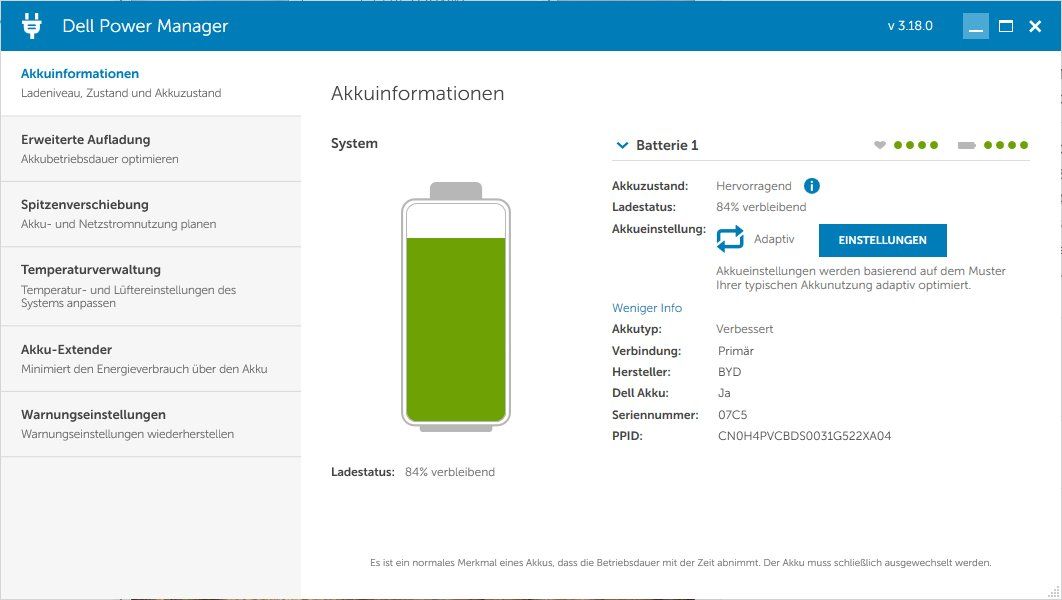Click the Batterie 1 heading text
The height and width of the screenshot is (600, 1062).
(667, 145)
